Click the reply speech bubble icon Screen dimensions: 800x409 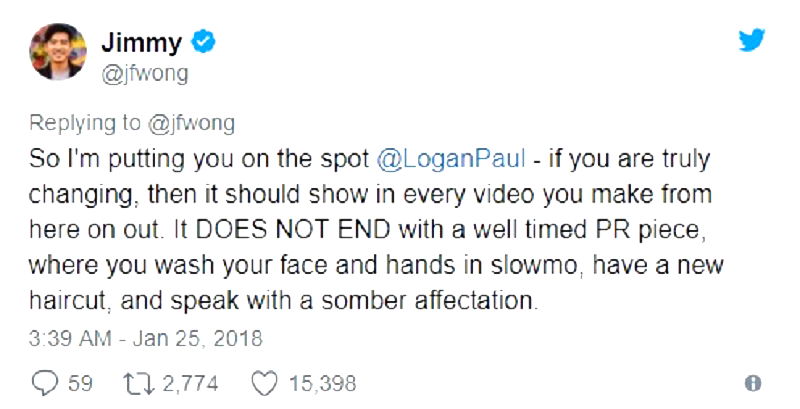(x=46, y=382)
